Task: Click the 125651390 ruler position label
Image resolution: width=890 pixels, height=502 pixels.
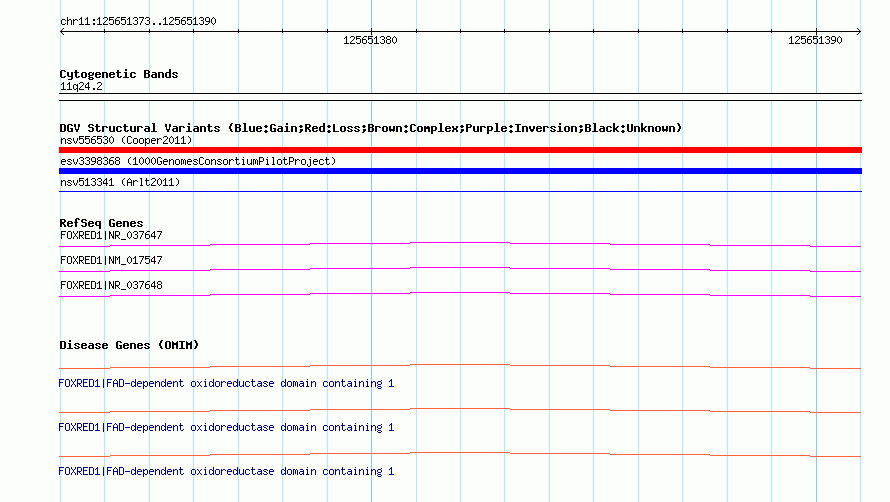Action: point(815,40)
